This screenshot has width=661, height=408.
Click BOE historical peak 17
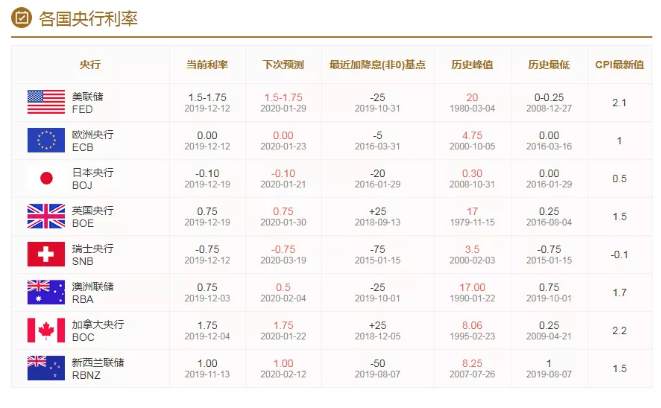[472, 211]
